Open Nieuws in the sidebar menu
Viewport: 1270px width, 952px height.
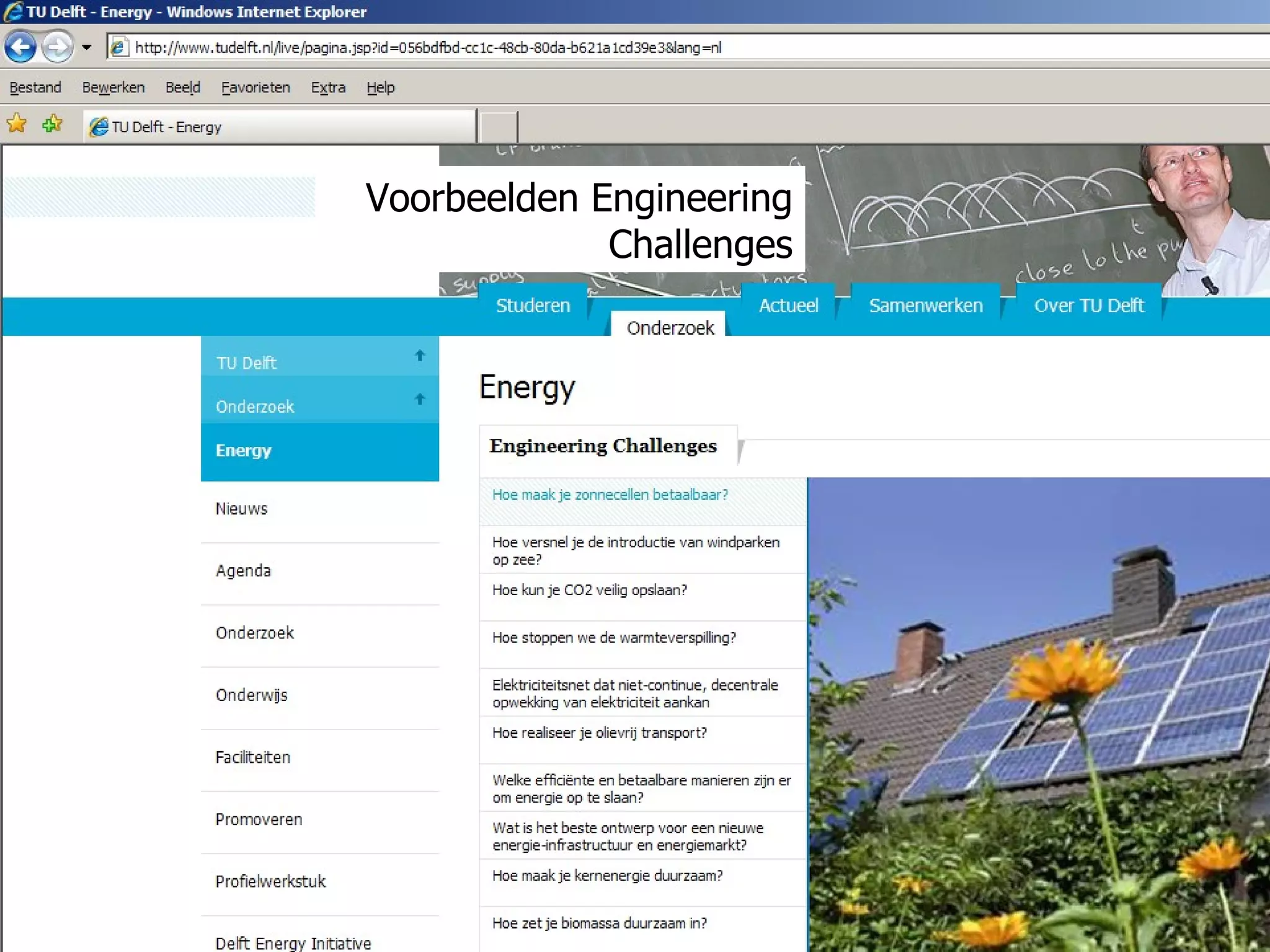coord(320,509)
